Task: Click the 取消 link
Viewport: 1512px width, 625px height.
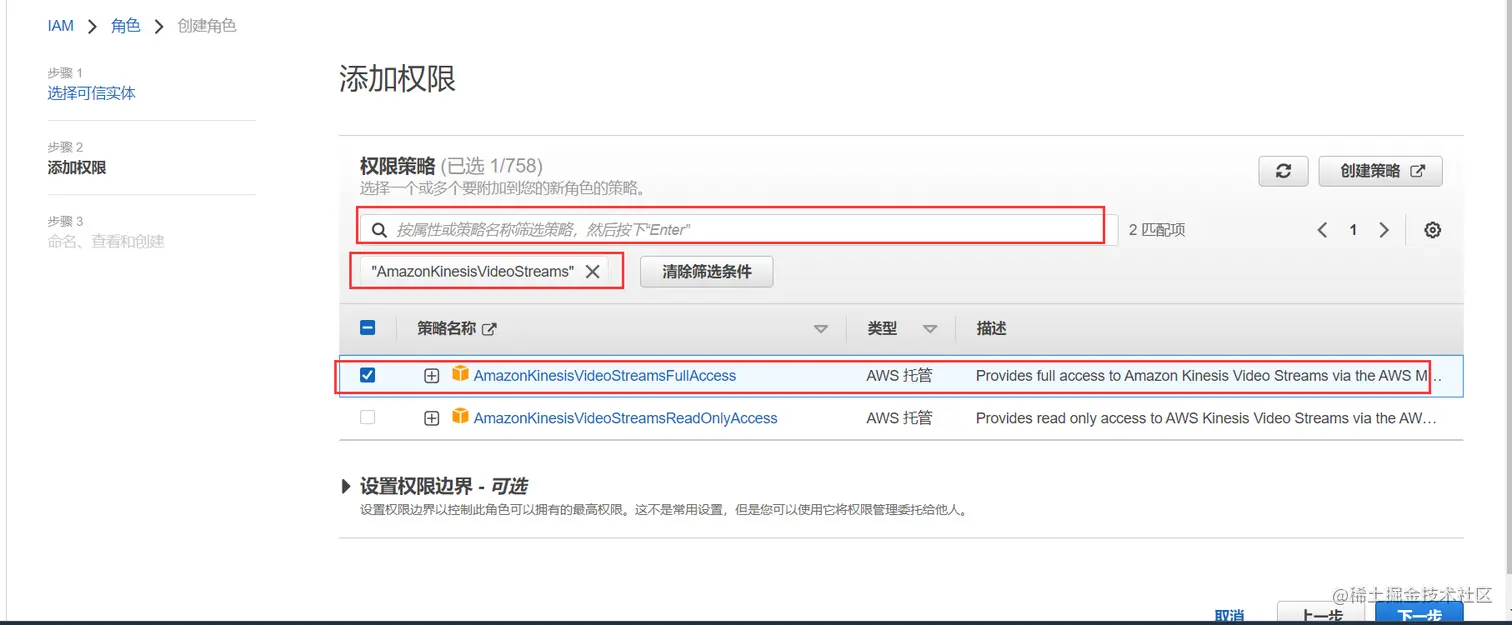Action: pos(1229,616)
